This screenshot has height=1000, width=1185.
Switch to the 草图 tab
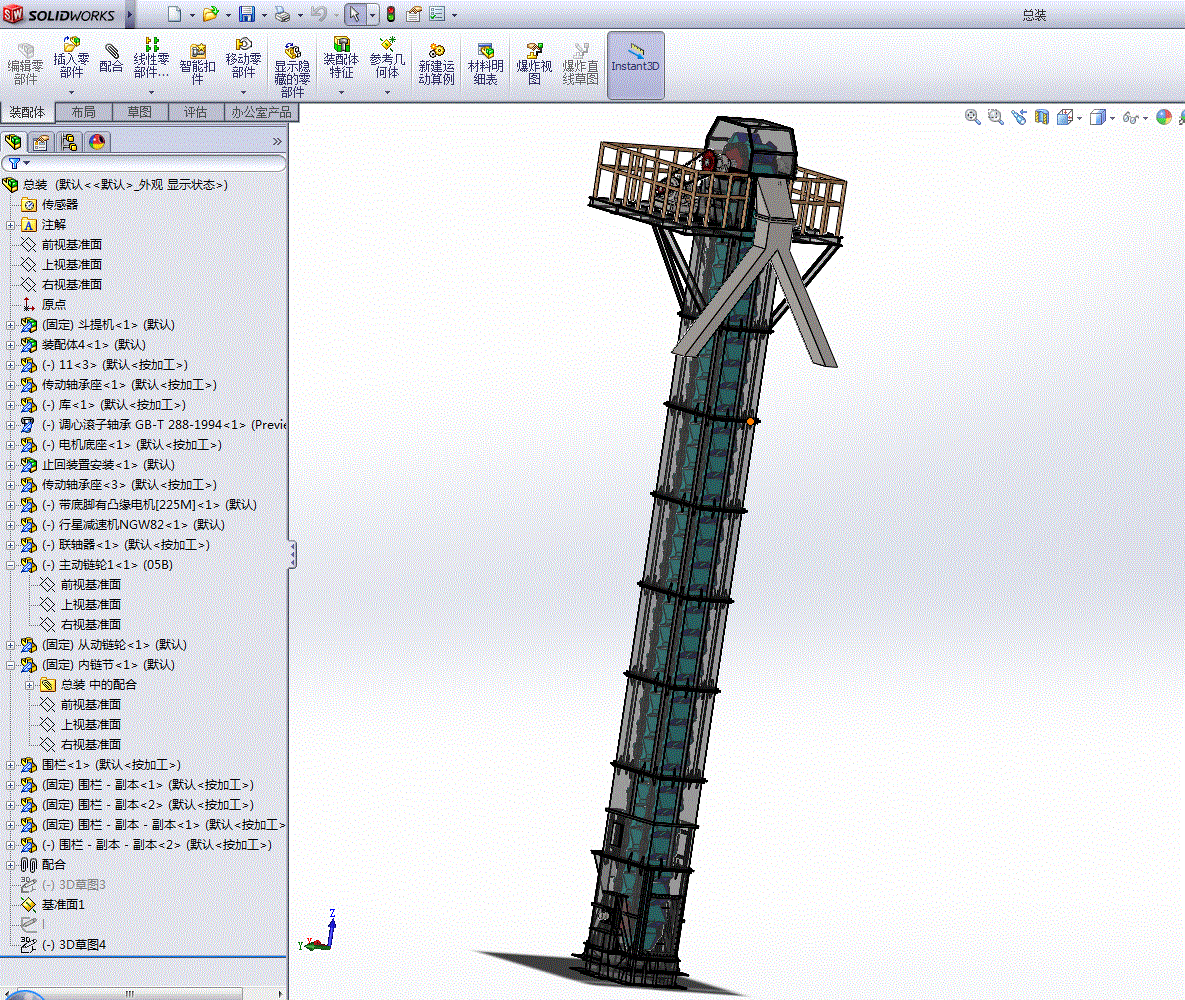pos(140,112)
